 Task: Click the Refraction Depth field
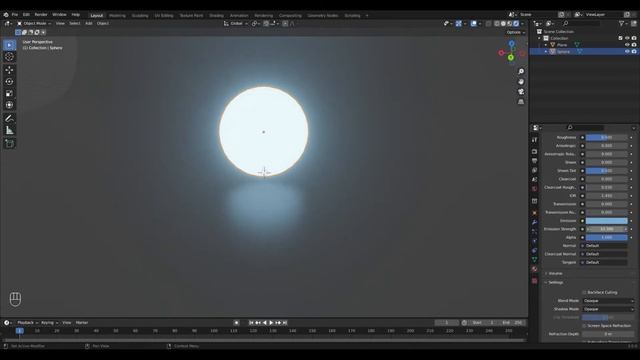click(x=608, y=334)
